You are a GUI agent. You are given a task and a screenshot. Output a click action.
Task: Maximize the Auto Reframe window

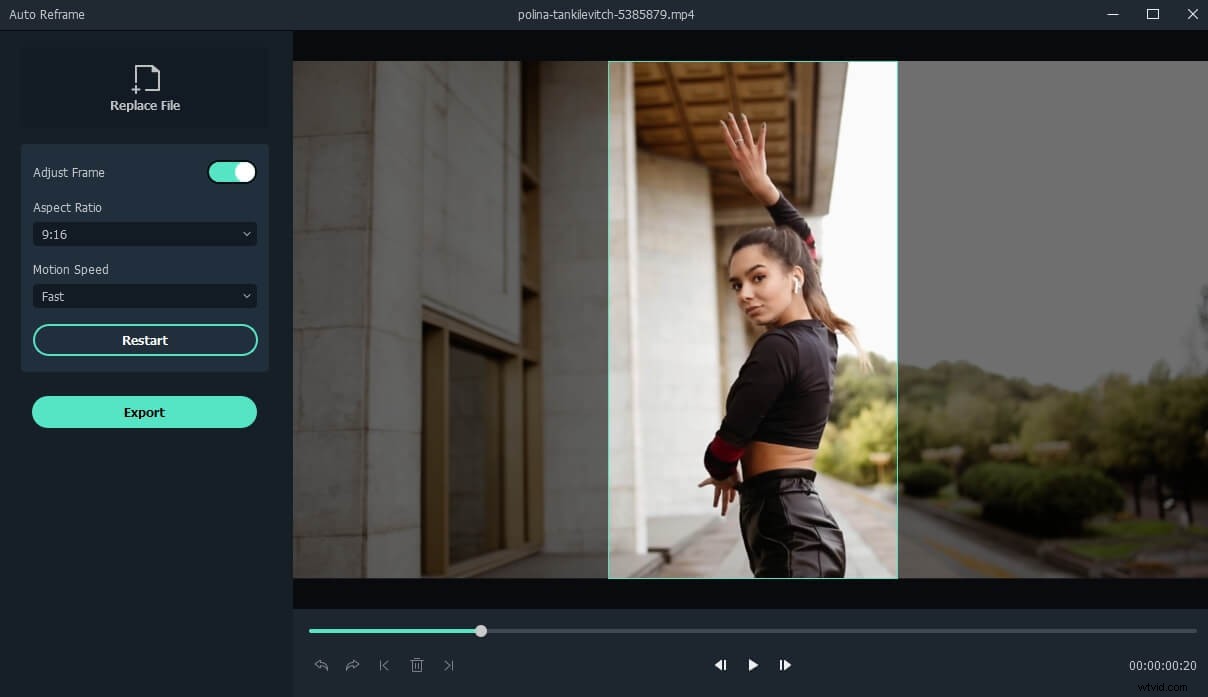(x=1152, y=14)
